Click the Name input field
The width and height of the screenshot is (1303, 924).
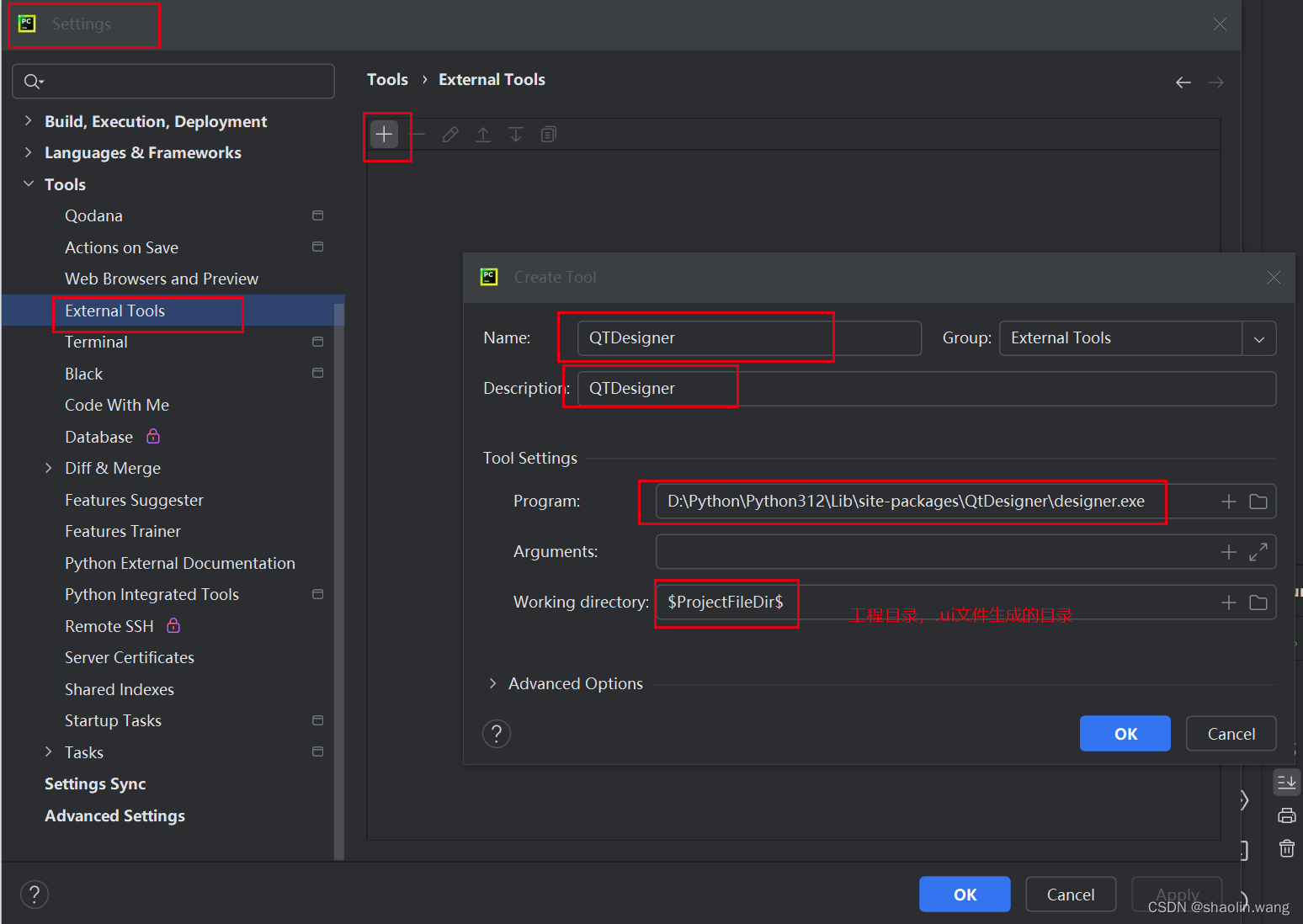749,338
